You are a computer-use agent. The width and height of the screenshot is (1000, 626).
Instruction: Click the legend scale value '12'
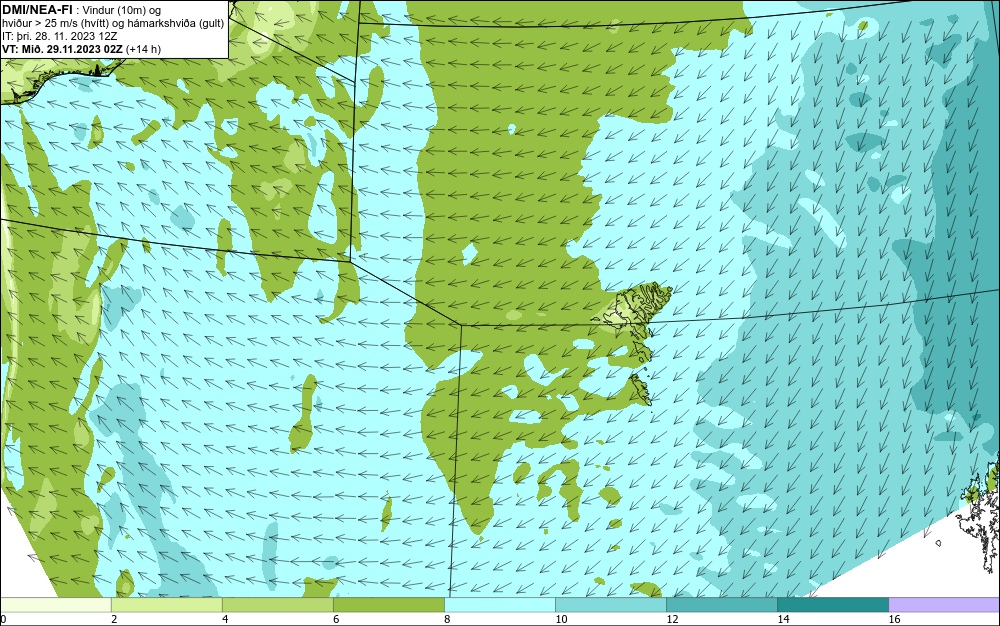[672, 619]
